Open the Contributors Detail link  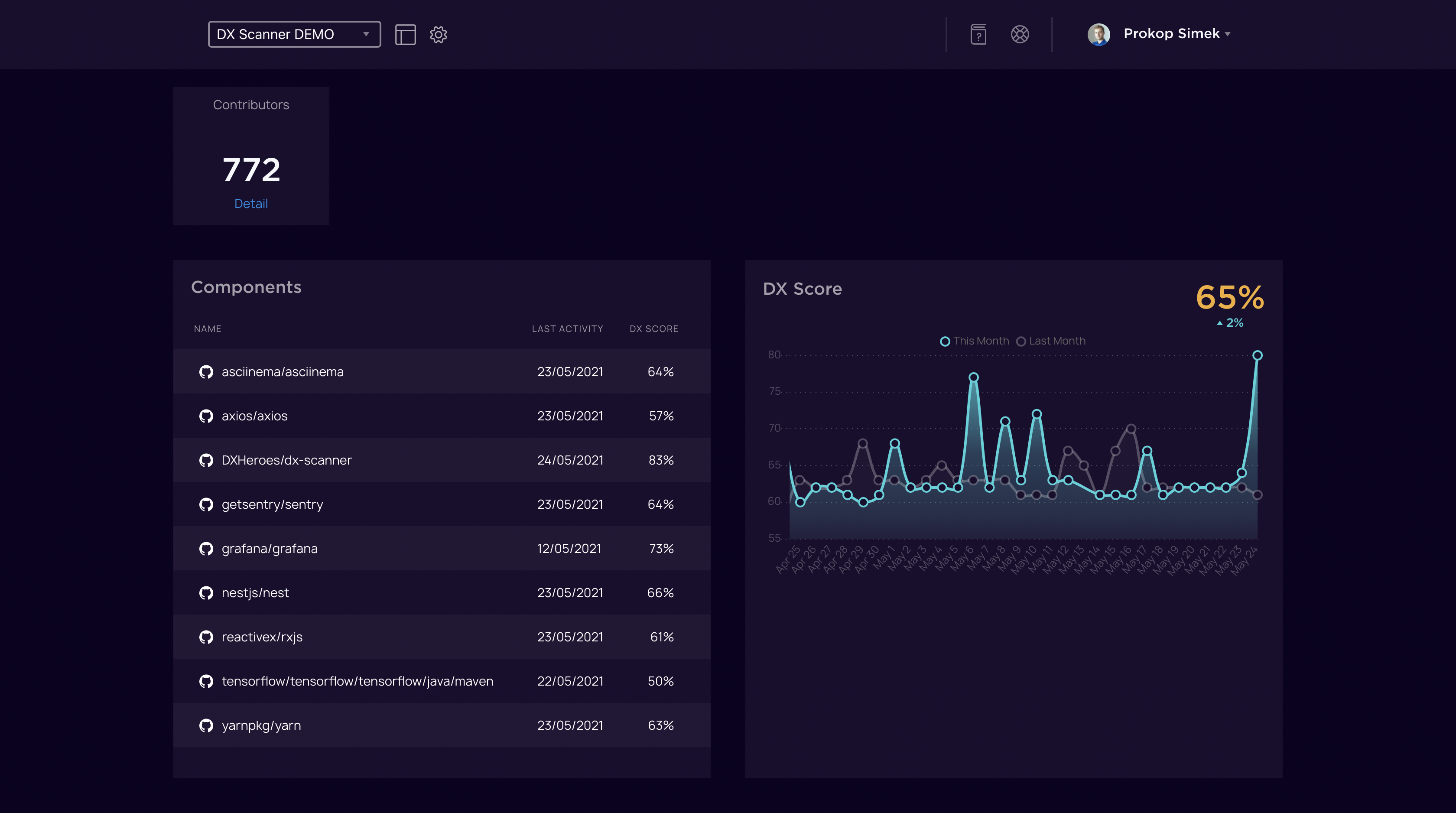coord(251,204)
